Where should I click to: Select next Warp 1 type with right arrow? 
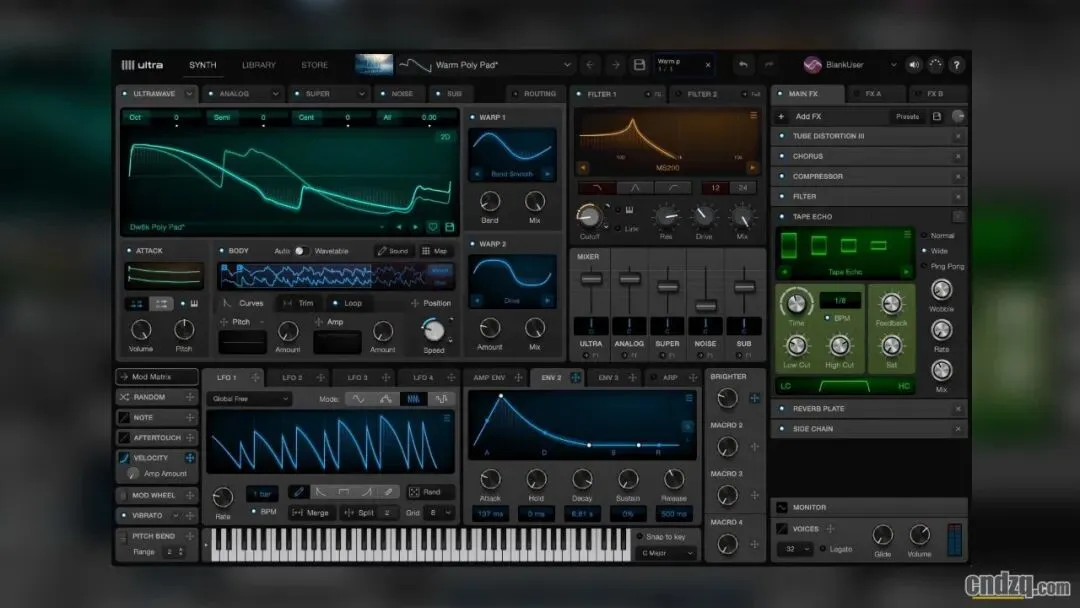tap(548, 174)
